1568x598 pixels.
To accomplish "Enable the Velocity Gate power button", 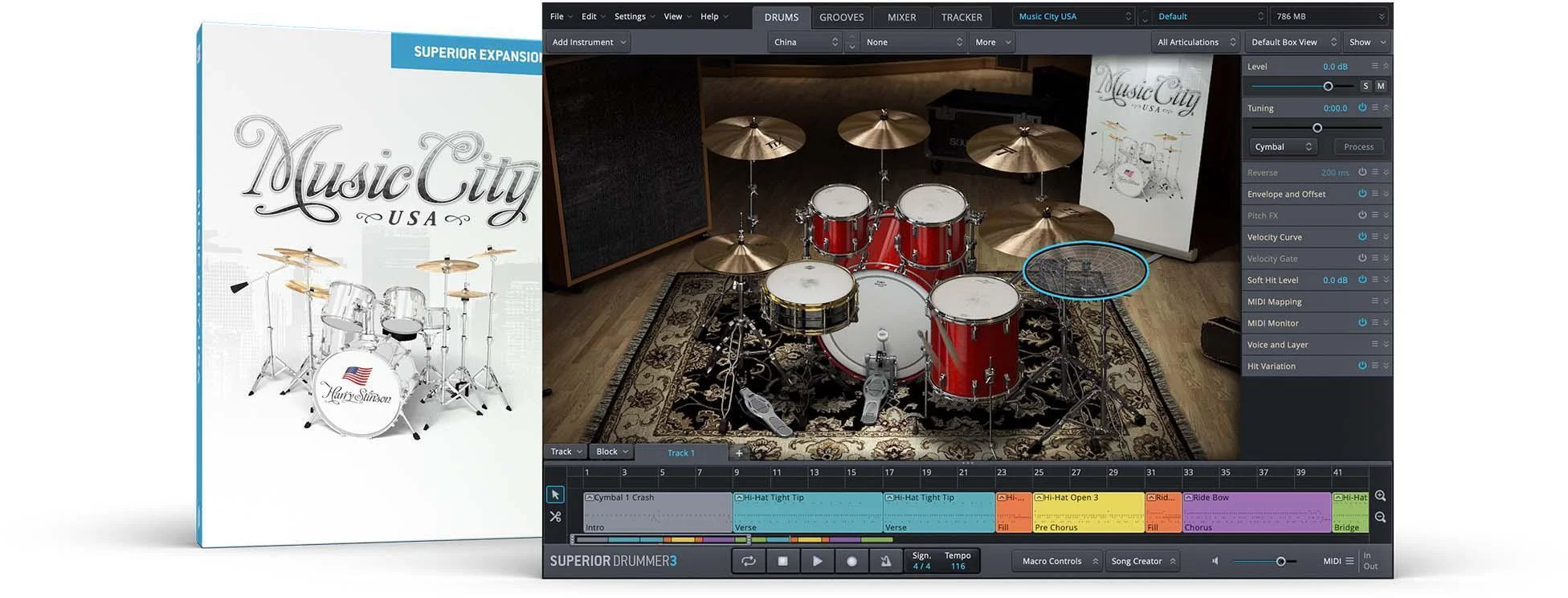I will coord(1362,258).
